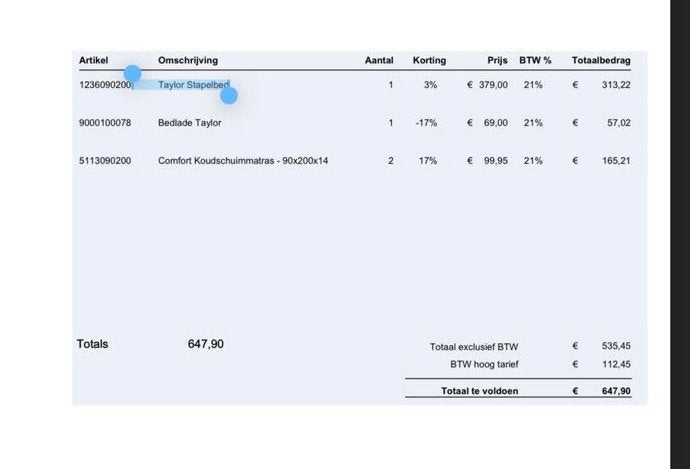Click the 3% discount value

tap(430, 85)
